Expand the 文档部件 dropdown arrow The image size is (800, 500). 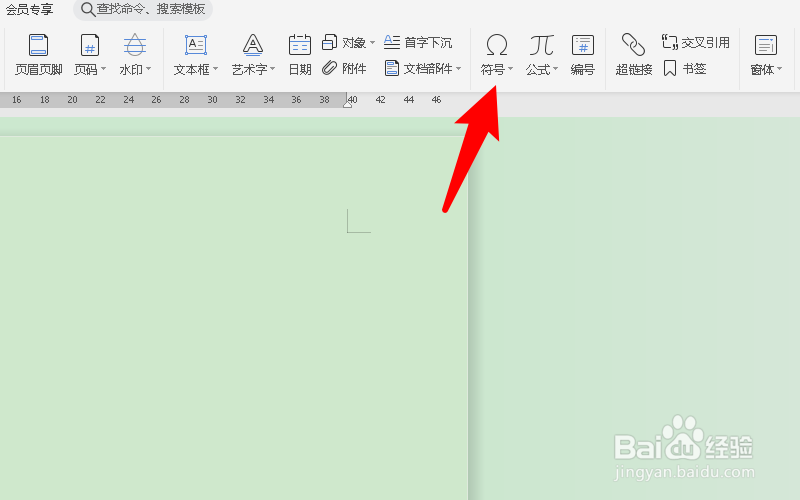click(459, 68)
